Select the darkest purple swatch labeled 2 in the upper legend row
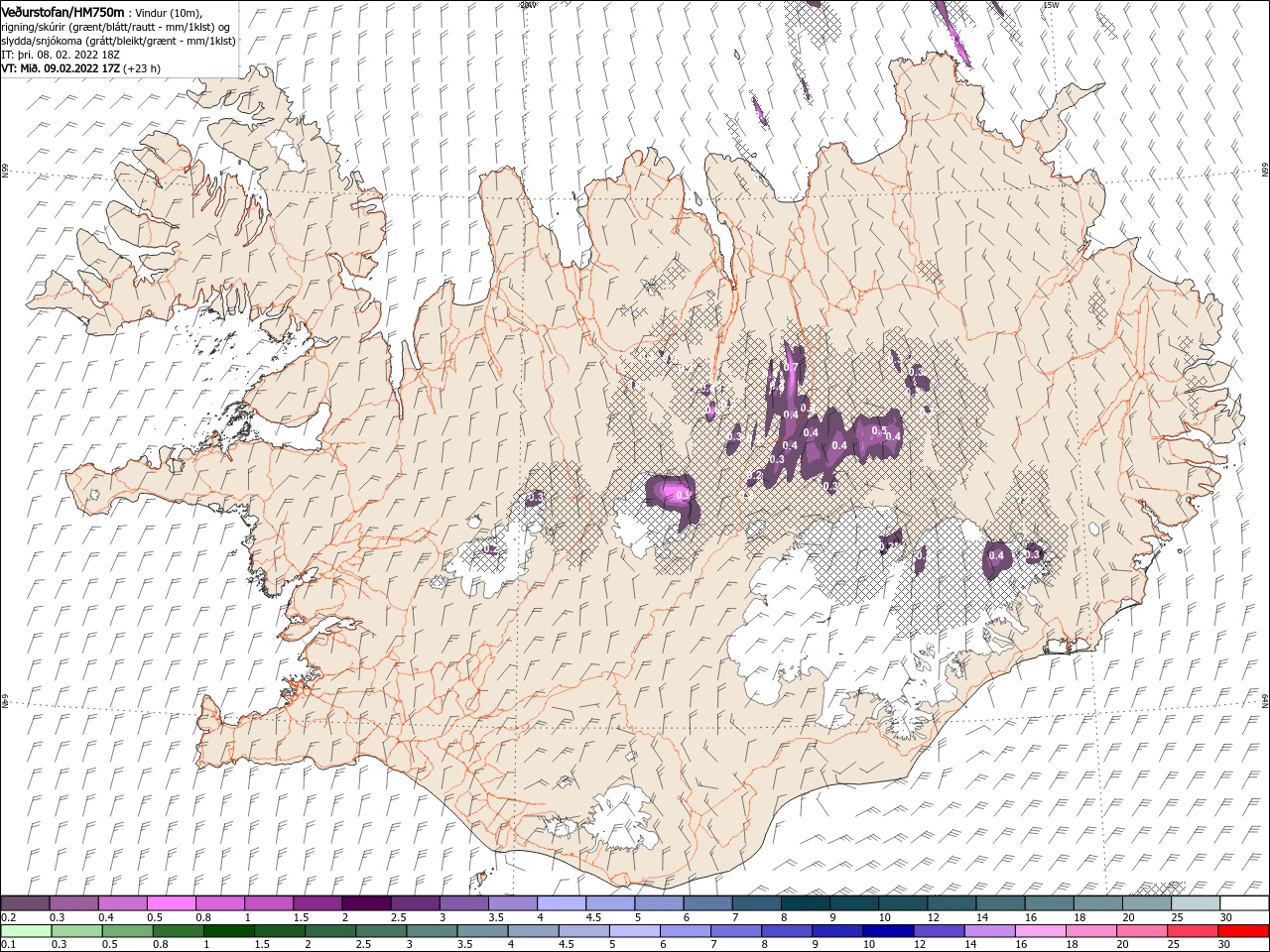The width and height of the screenshot is (1270, 952). 365,903
